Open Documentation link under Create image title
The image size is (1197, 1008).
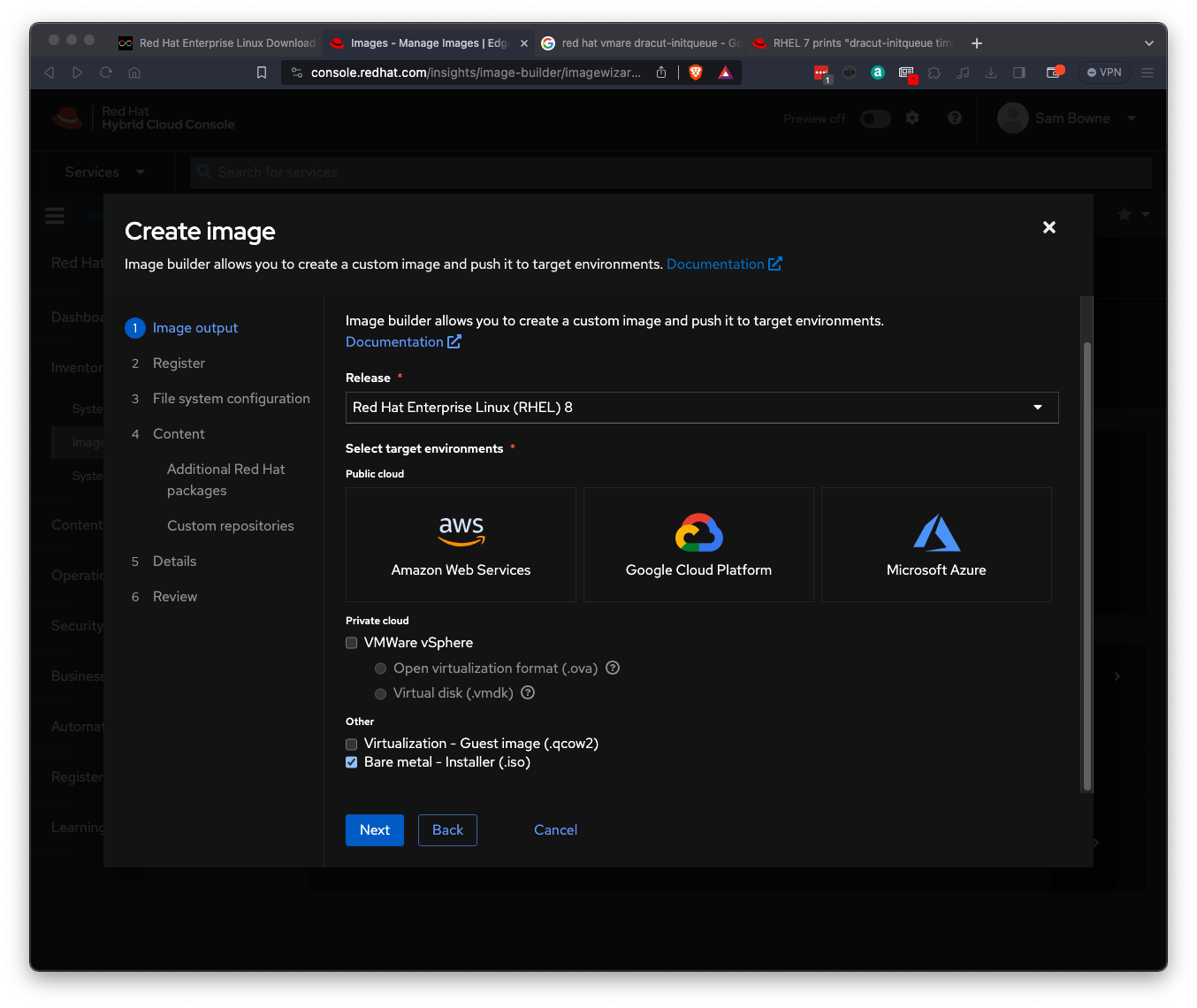724,264
